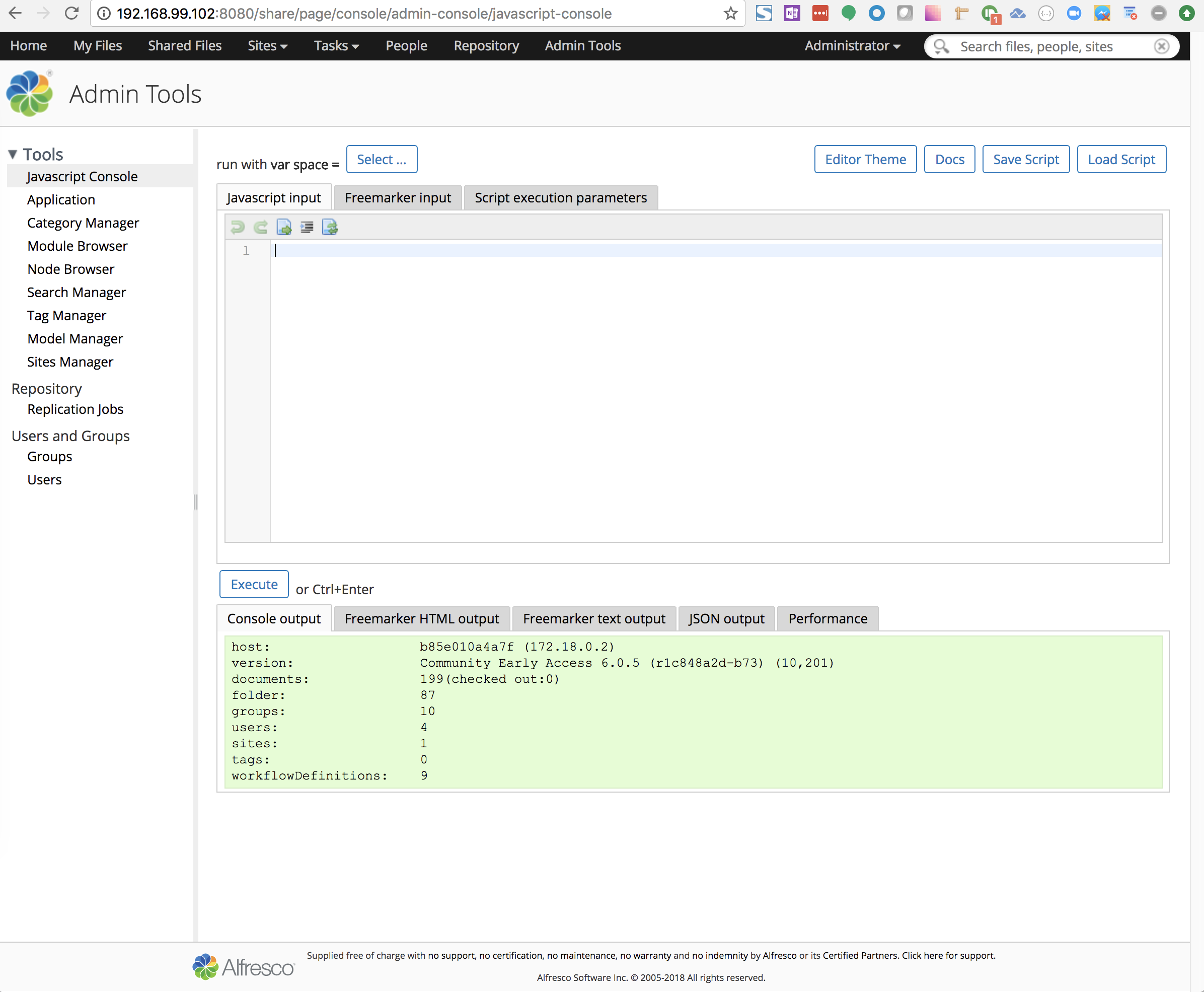Click the sidebar resize divider handle
The width and height of the screenshot is (1204, 992).
(x=196, y=502)
